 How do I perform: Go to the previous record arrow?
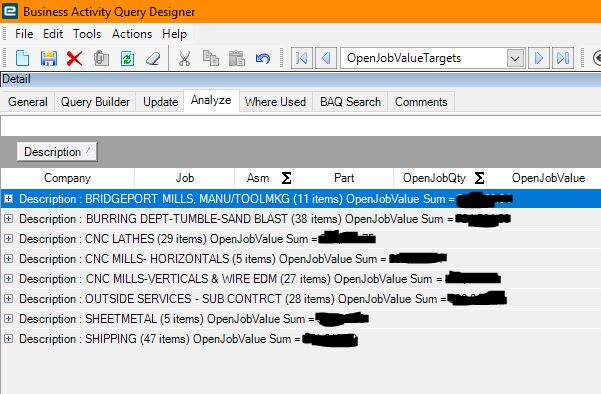coord(326,58)
